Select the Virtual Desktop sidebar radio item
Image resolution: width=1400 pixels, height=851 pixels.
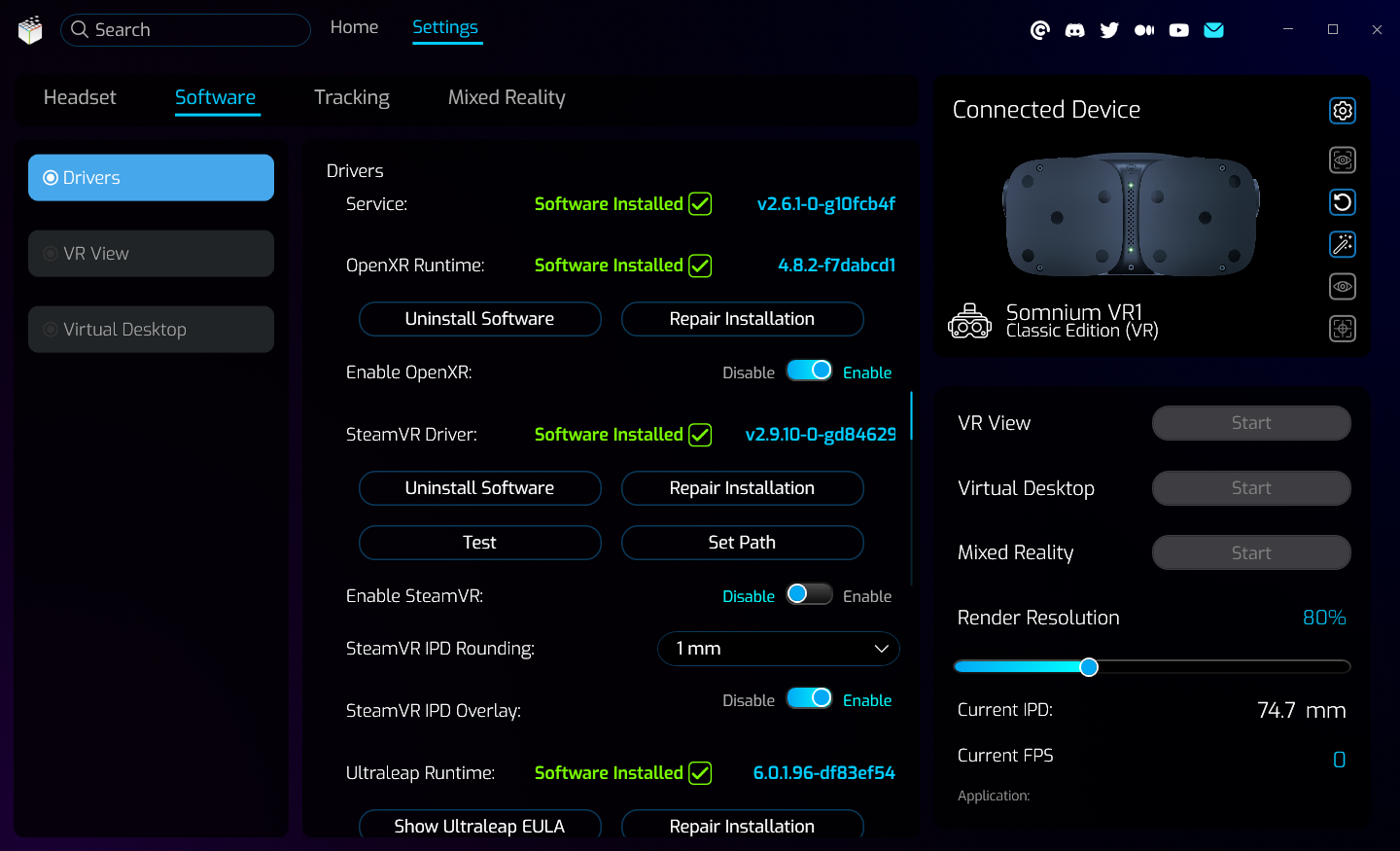click(x=151, y=330)
